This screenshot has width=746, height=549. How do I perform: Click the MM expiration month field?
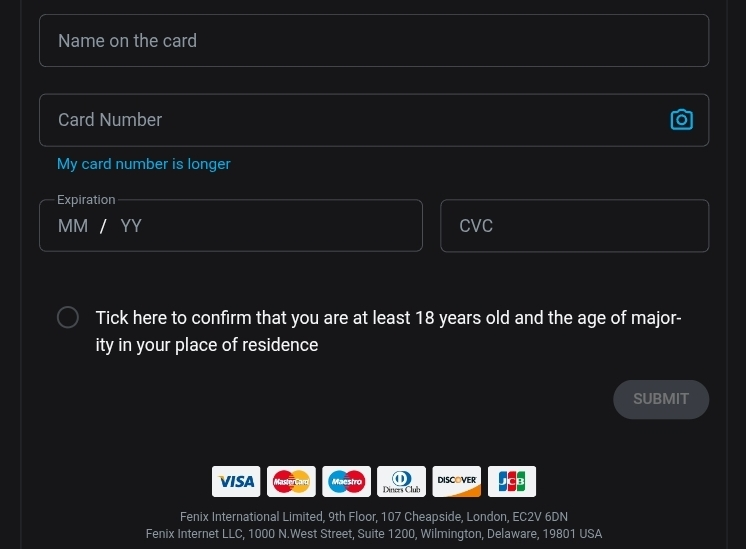tap(73, 226)
